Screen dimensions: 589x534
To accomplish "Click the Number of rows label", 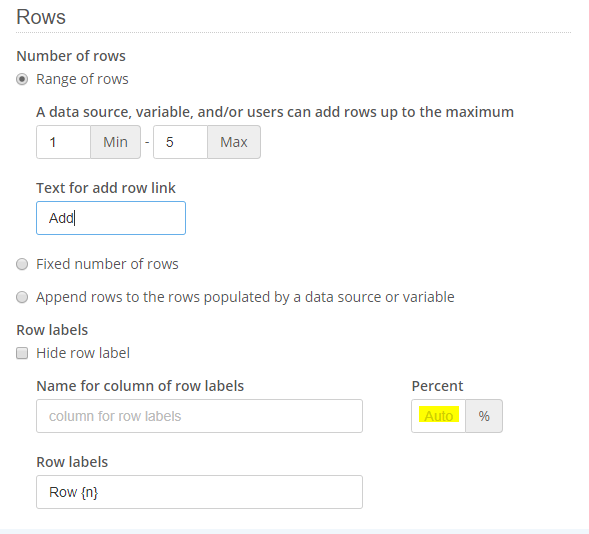I will pyautogui.click(x=71, y=56).
